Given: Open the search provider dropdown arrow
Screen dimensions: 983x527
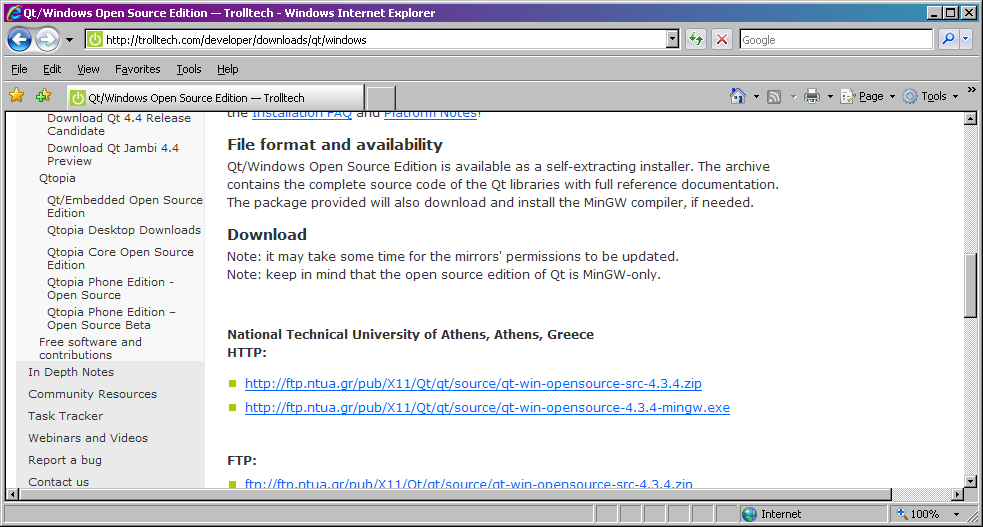Looking at the screenshot, I should point(965,39).
